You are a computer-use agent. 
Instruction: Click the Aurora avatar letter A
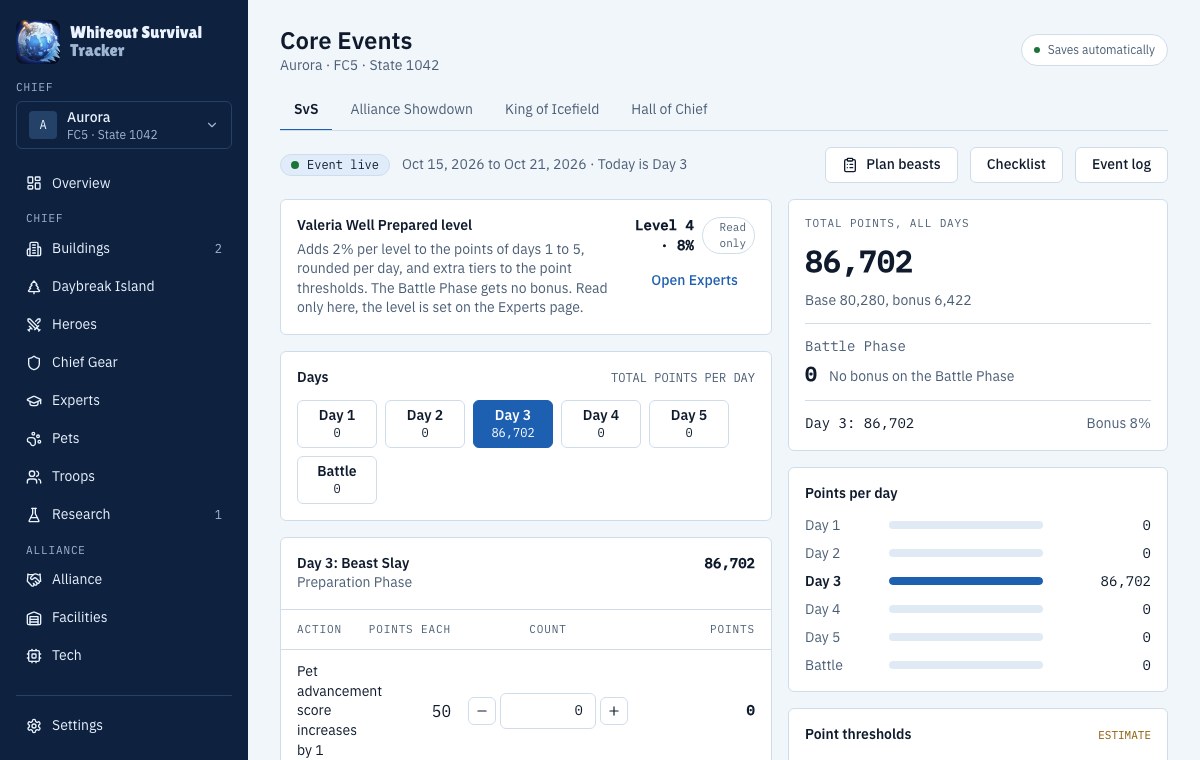pyautogui.click(x=43, y=125)
